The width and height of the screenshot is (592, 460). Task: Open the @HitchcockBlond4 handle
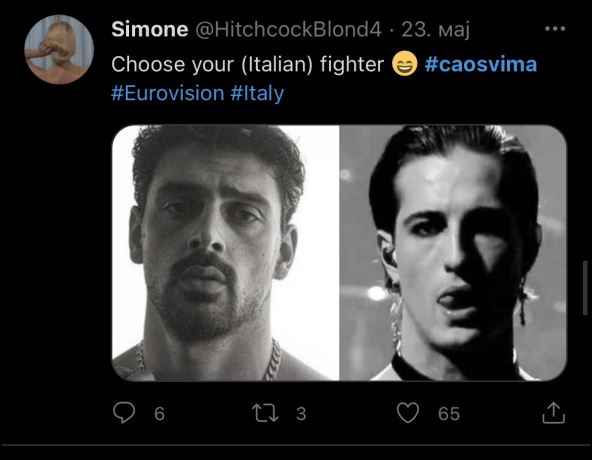(x=288, y=29)
